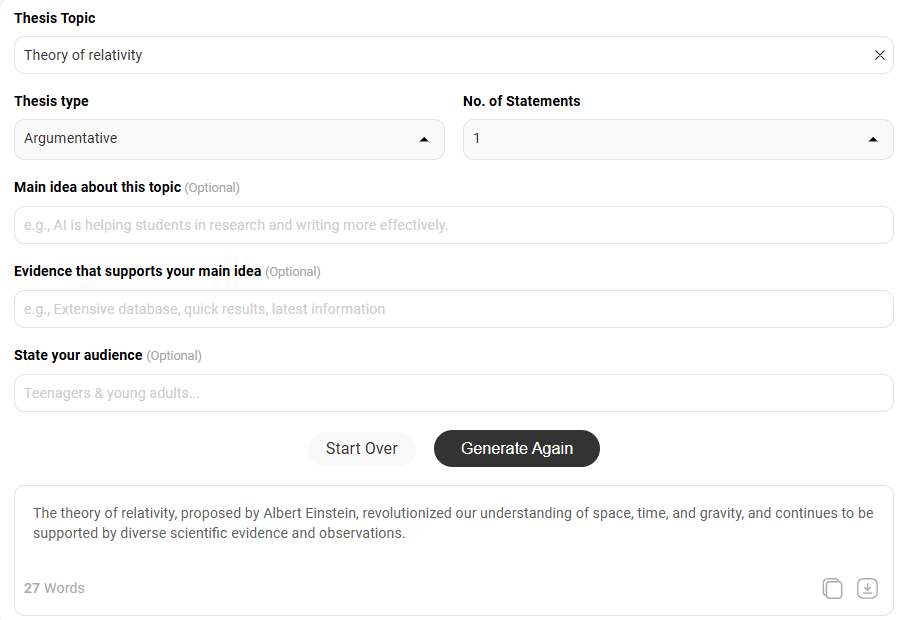Copy the generated thesis statement

click(832, 588)
